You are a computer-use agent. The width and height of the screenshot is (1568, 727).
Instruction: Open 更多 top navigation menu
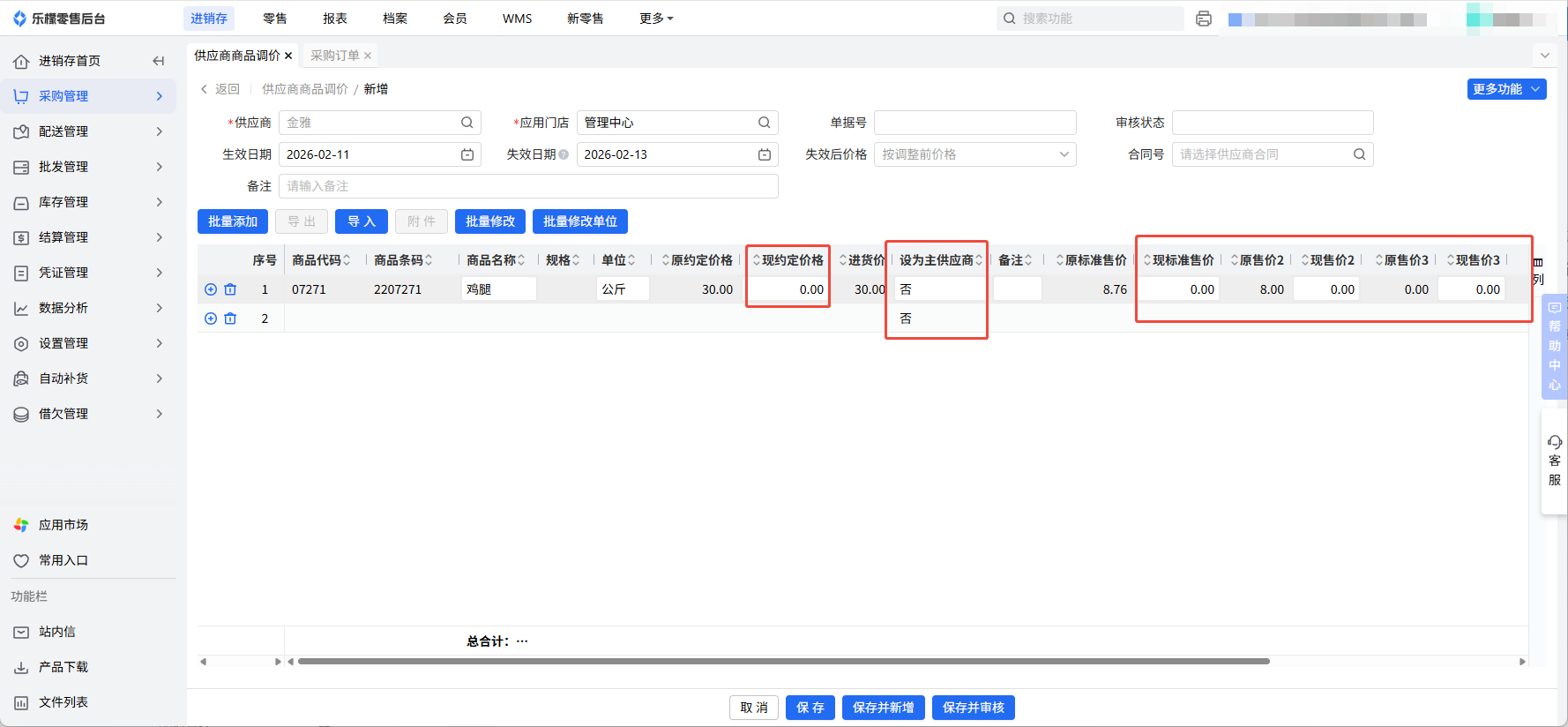(655, 19)
